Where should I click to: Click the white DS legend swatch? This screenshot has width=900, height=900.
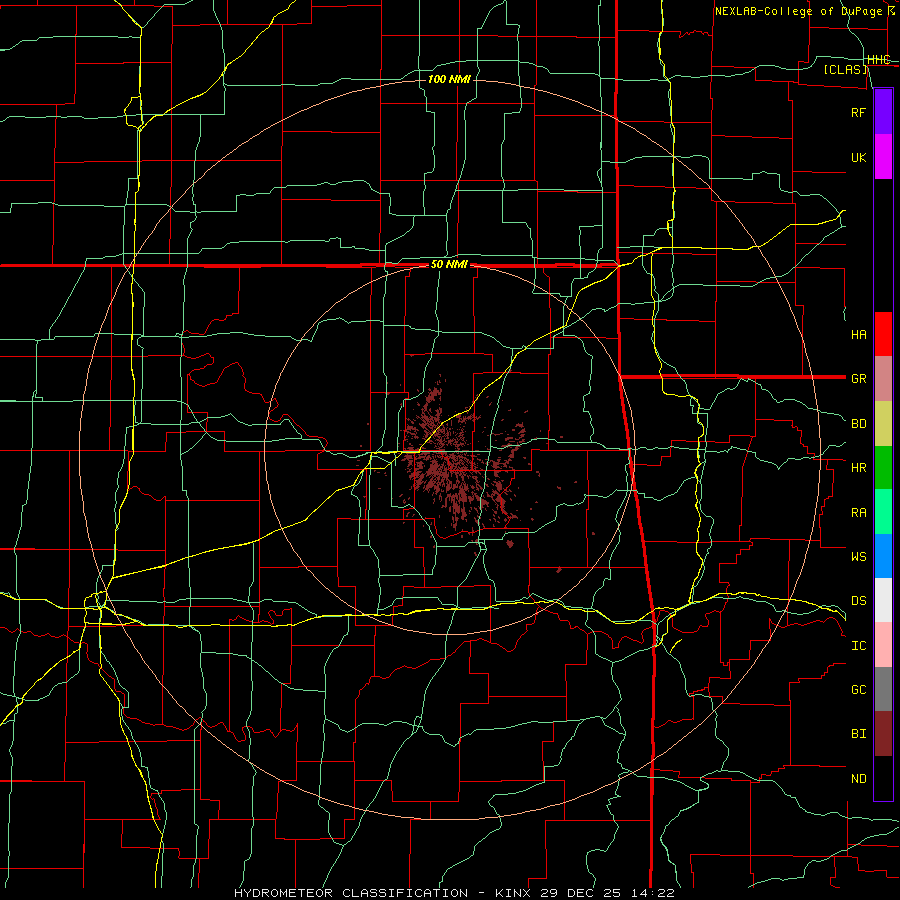point(883,600)
